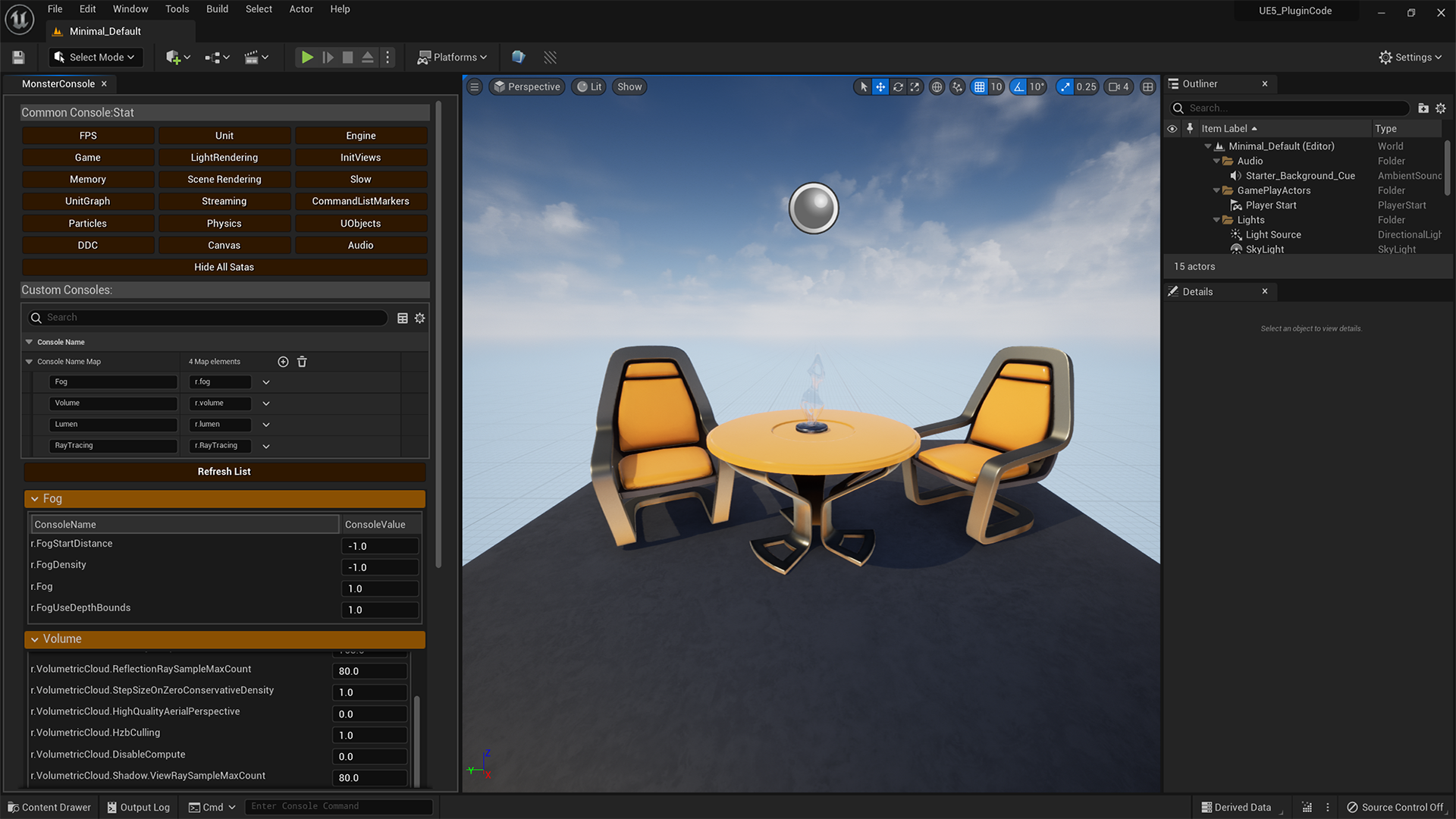Toggle grid snapping in the viewport
The height and width of the screenshot is (819, 1456).
(x=980, y=86)
